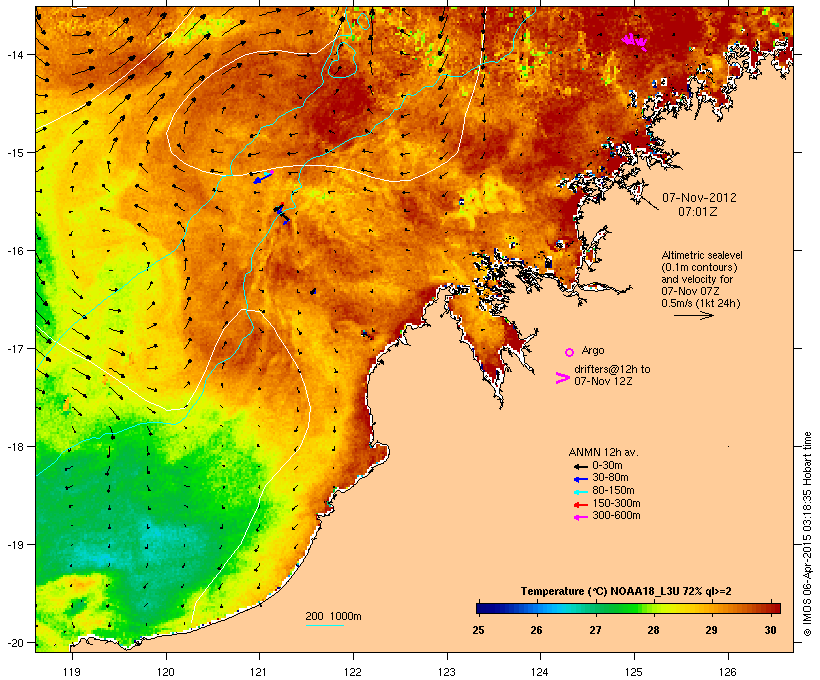The image size is (820, 680).
Task: Click the 0.5m/s (1kt 24h) label
Action: [701, 303]
